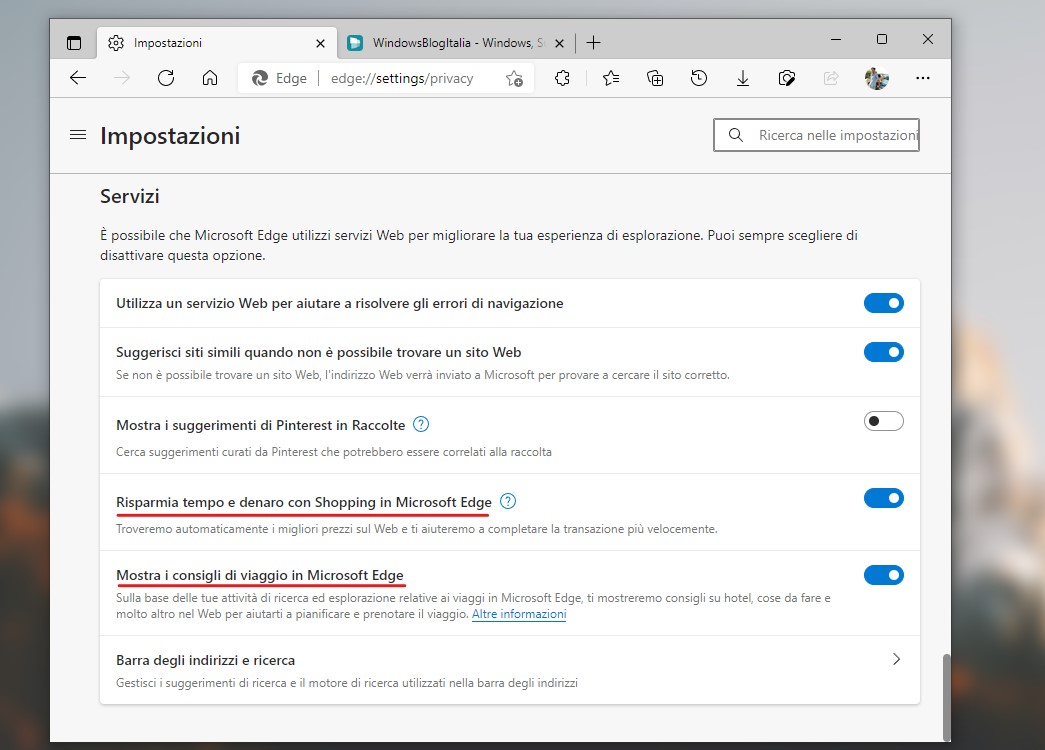Open the Home page button
Screen dimensions: 1045x750
point(210,78)
